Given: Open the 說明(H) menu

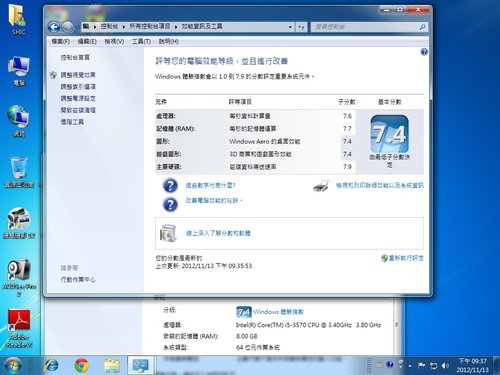Looking at the screenshot, I should pos(169,41).
